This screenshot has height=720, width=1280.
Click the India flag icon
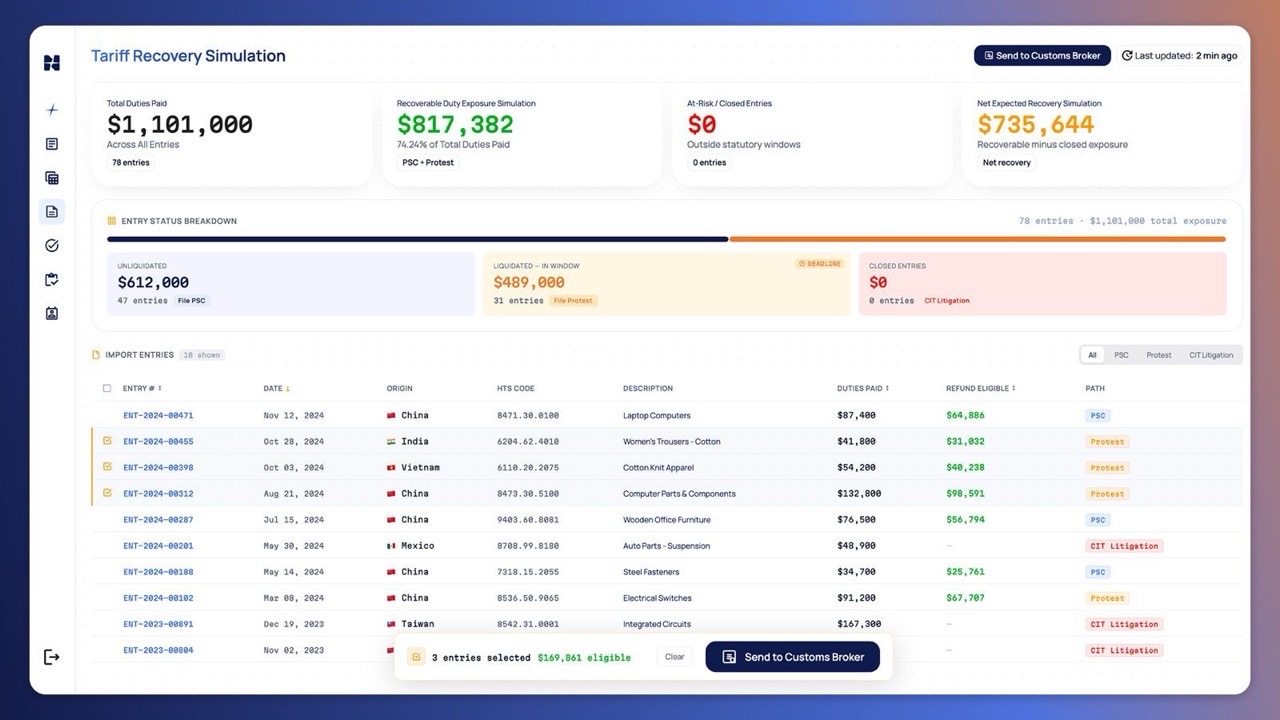pos(392,441)
